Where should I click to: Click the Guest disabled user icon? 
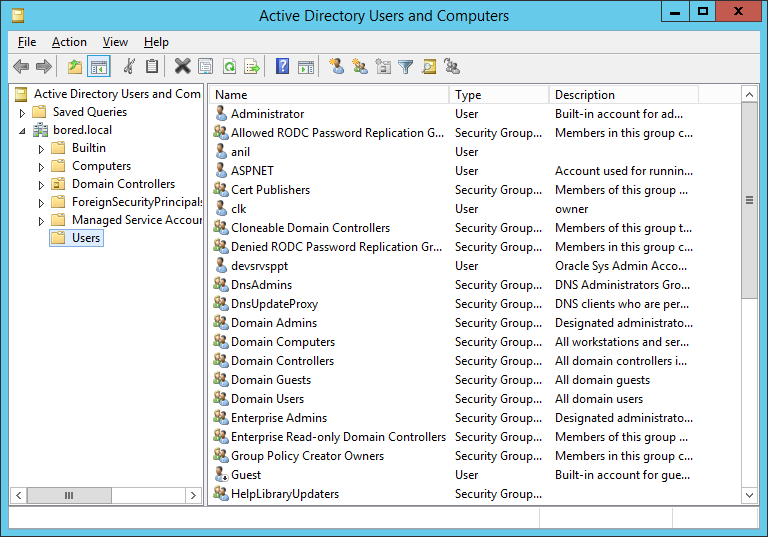tap(221, 475)
